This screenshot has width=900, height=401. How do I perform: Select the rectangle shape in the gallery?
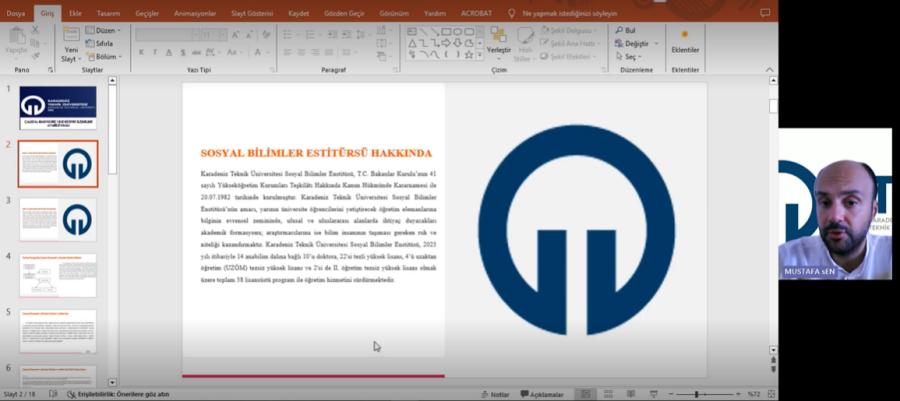(x=446, y=31)
